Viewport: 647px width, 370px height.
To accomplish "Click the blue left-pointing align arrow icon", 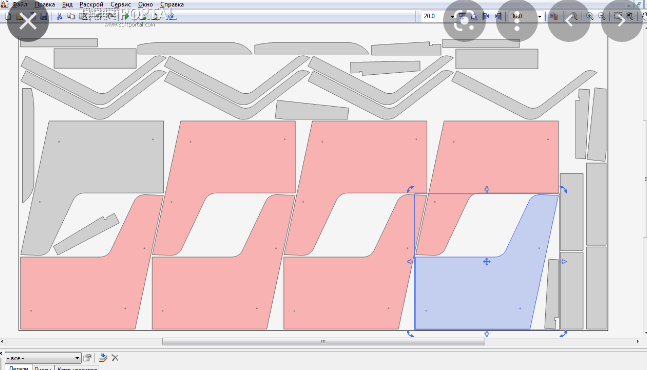I will pos(486,16).
